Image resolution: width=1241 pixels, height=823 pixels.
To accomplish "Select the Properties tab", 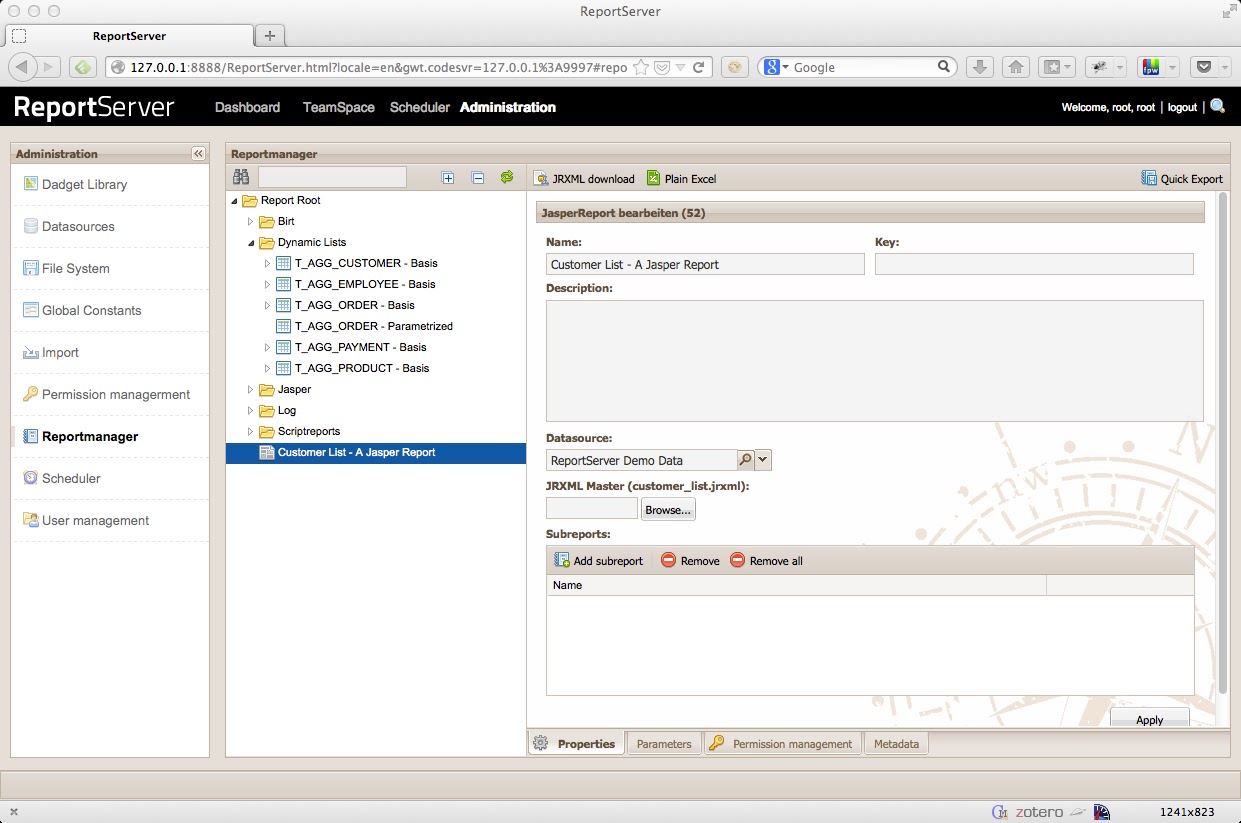I will (576, 744).
